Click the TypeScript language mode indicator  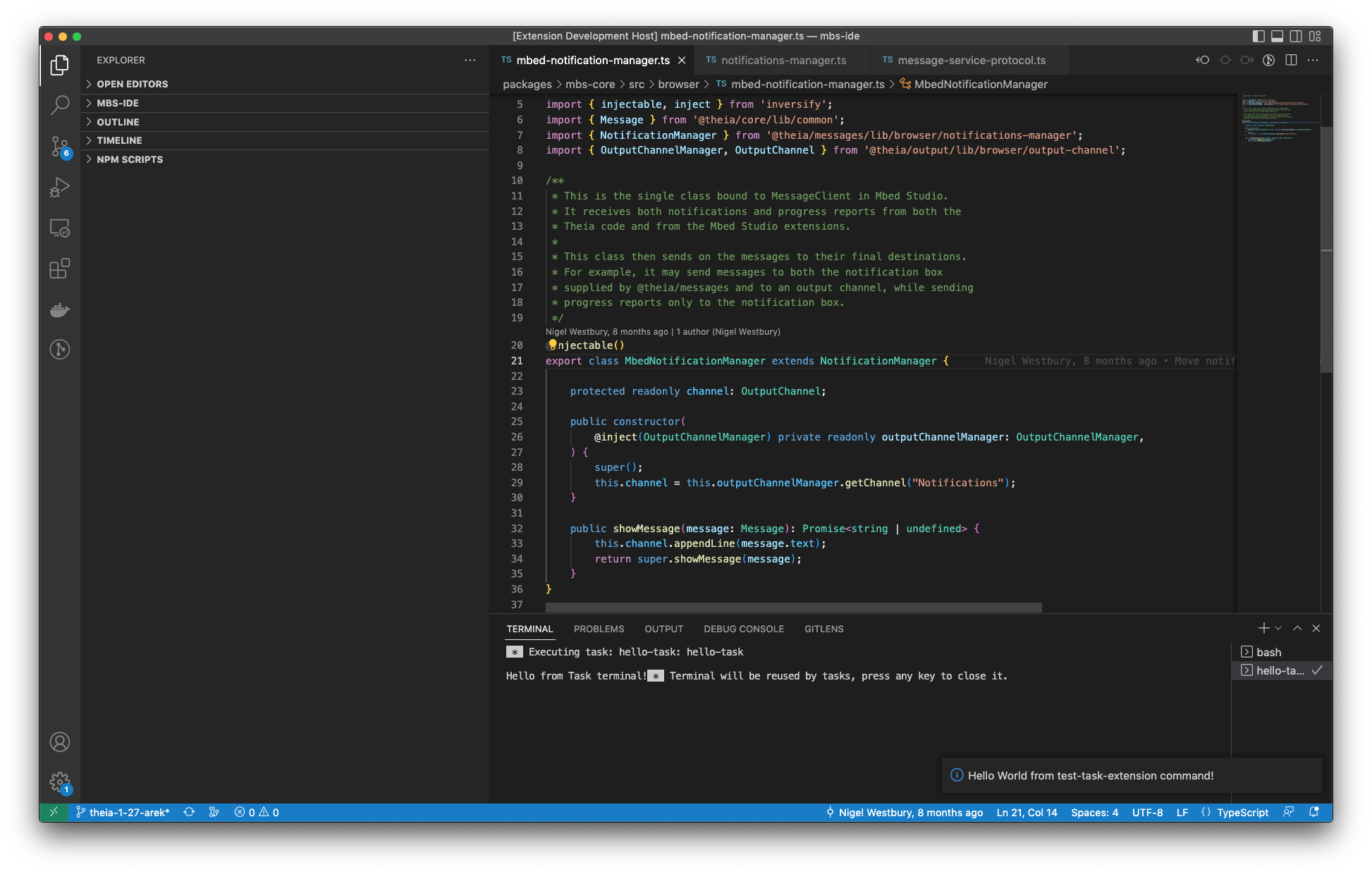1242,812
